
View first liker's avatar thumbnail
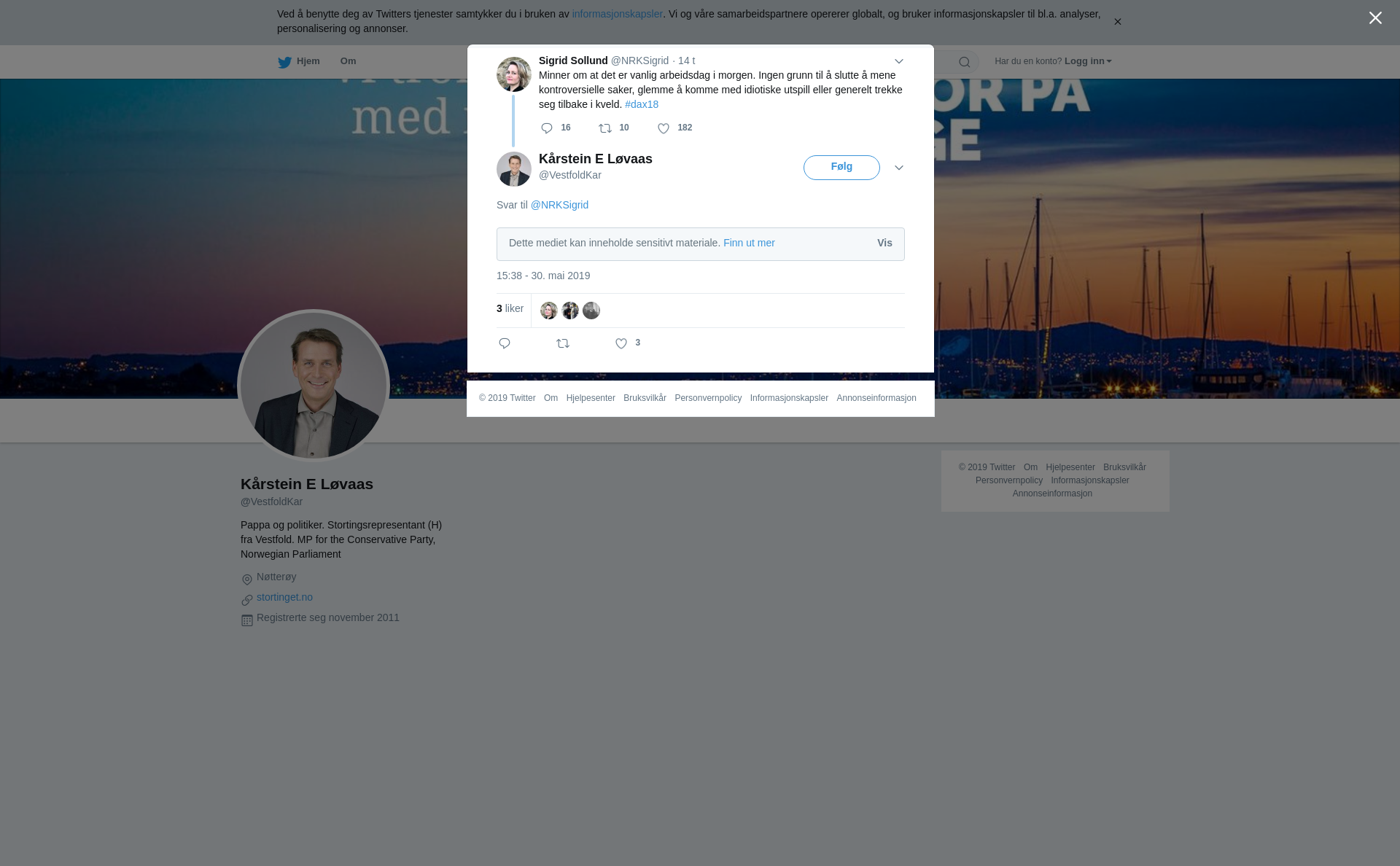[x=549, y=311]
